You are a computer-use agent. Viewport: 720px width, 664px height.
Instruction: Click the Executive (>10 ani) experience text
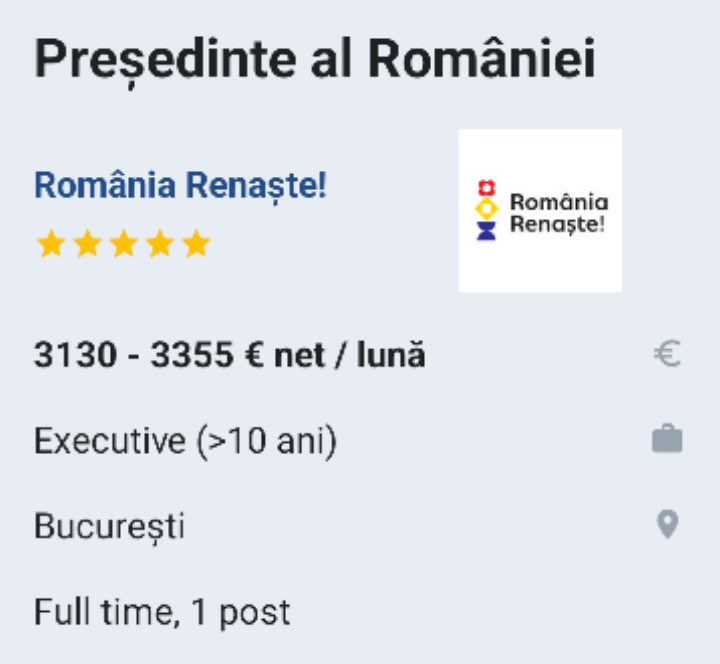[185, 440]
